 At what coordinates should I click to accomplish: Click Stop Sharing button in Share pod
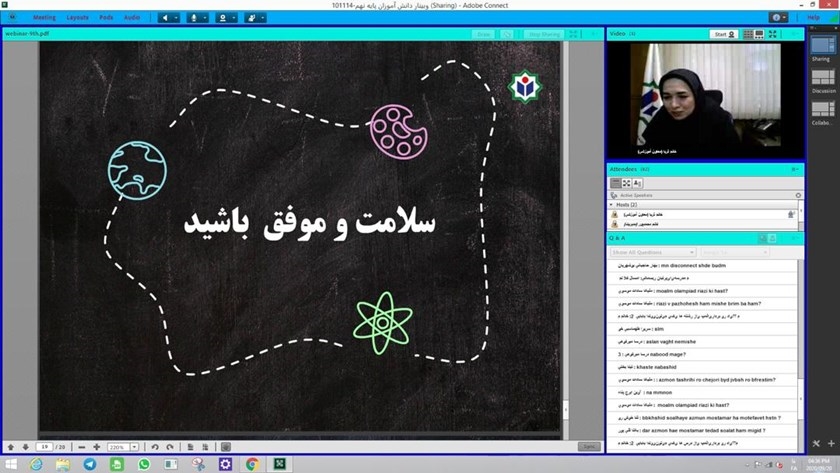544,34
